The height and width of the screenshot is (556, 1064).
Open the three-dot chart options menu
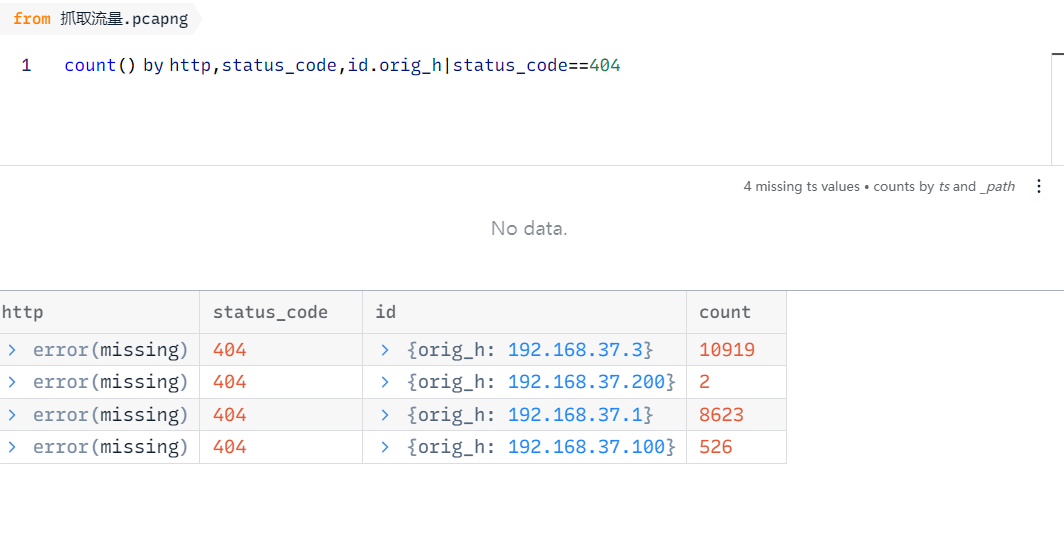point(1039,187)
